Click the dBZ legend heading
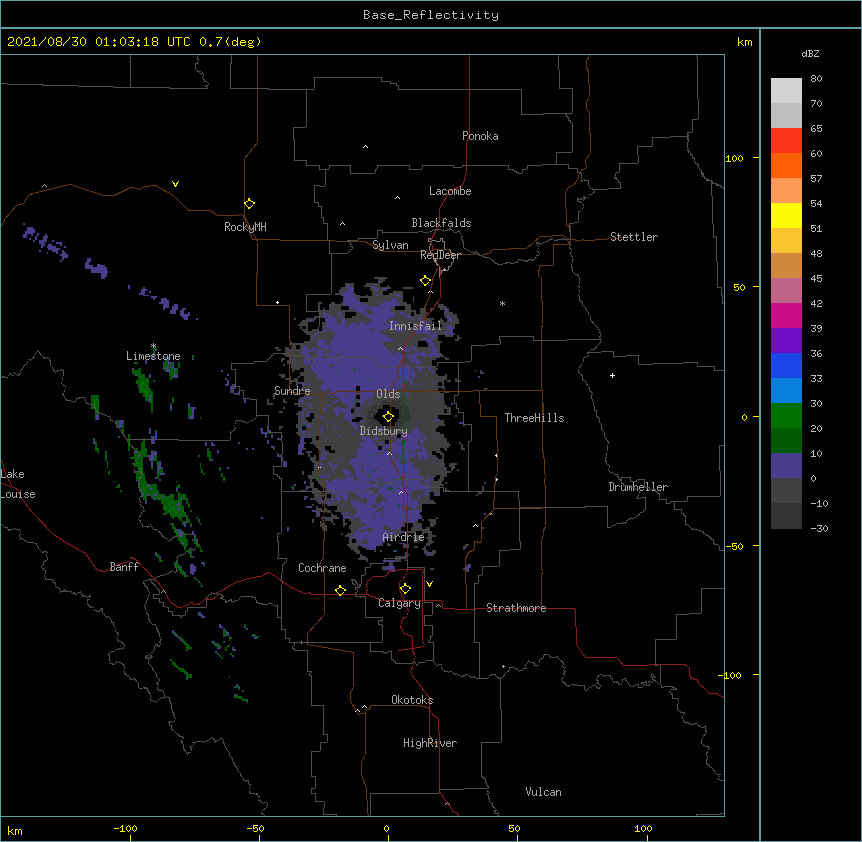Viewport: 862px width, 842px height. point(810,53)
